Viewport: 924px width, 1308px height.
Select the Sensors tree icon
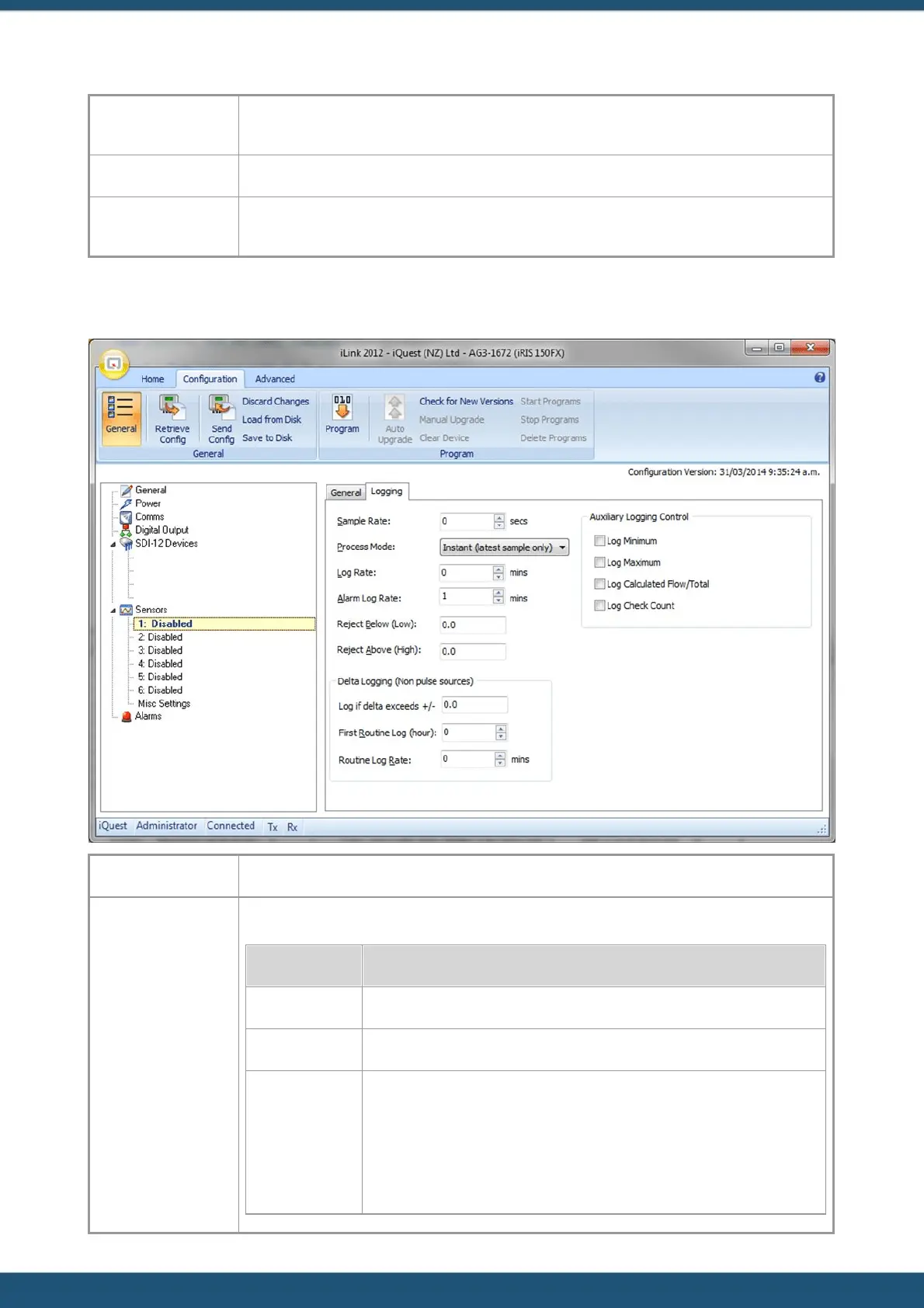tap(126, 610)
